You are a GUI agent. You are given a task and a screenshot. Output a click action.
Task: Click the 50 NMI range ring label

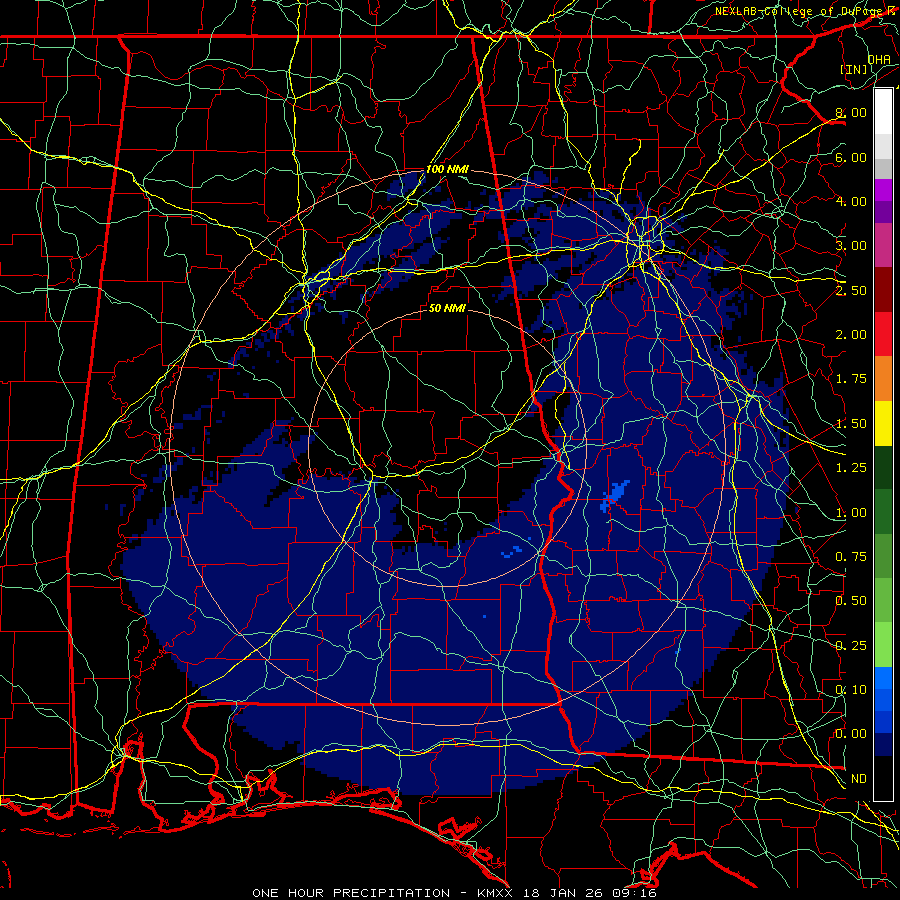tap(447, 308)
